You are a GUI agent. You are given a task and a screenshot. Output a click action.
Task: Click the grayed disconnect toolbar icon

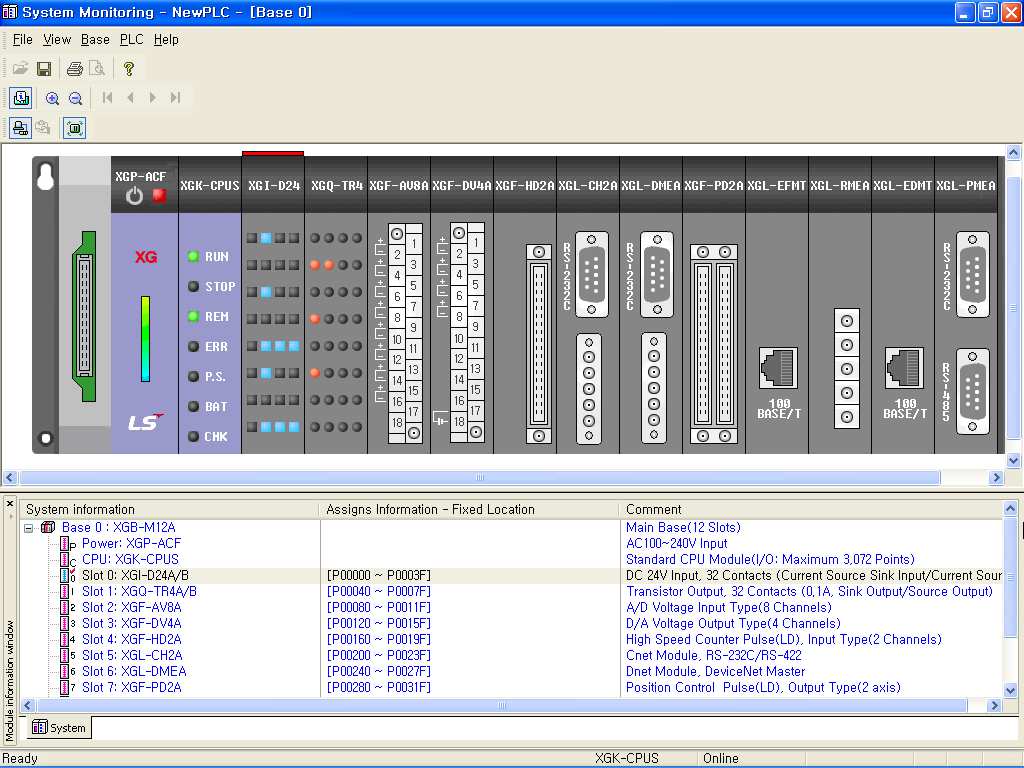tap(43, 127)
